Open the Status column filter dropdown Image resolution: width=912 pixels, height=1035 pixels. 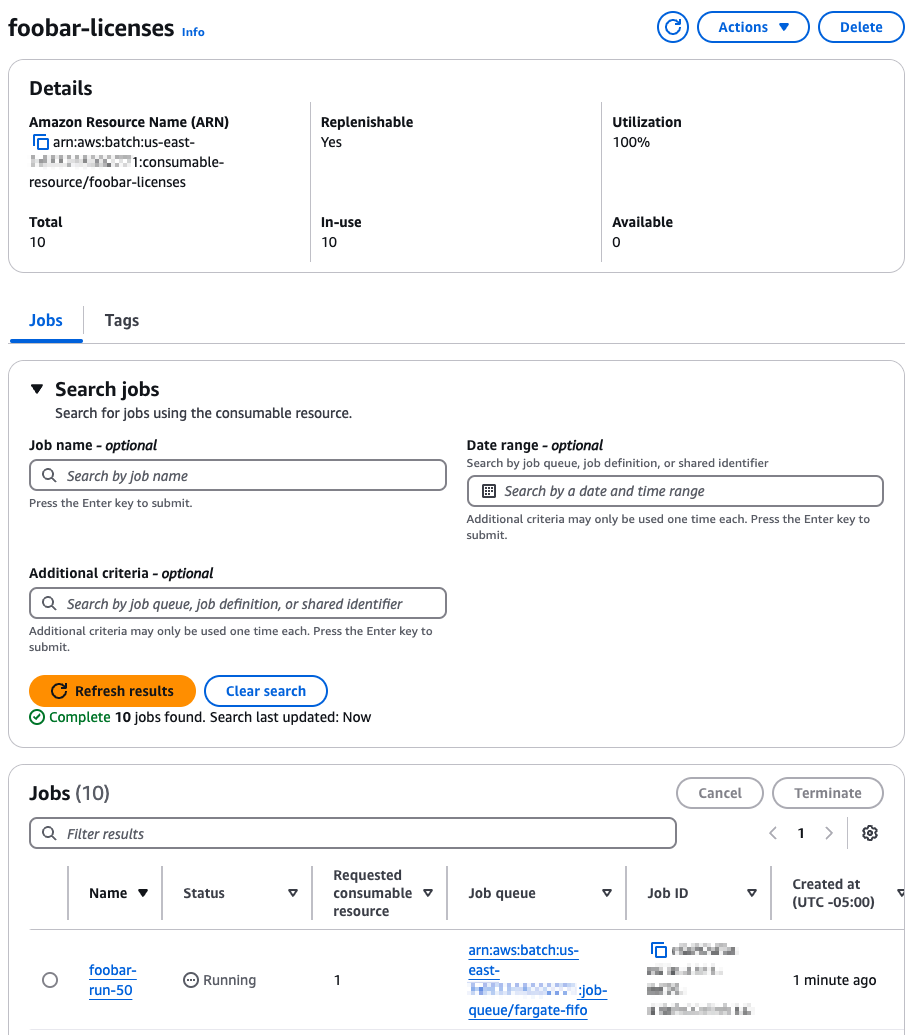(x=293, y=893)
